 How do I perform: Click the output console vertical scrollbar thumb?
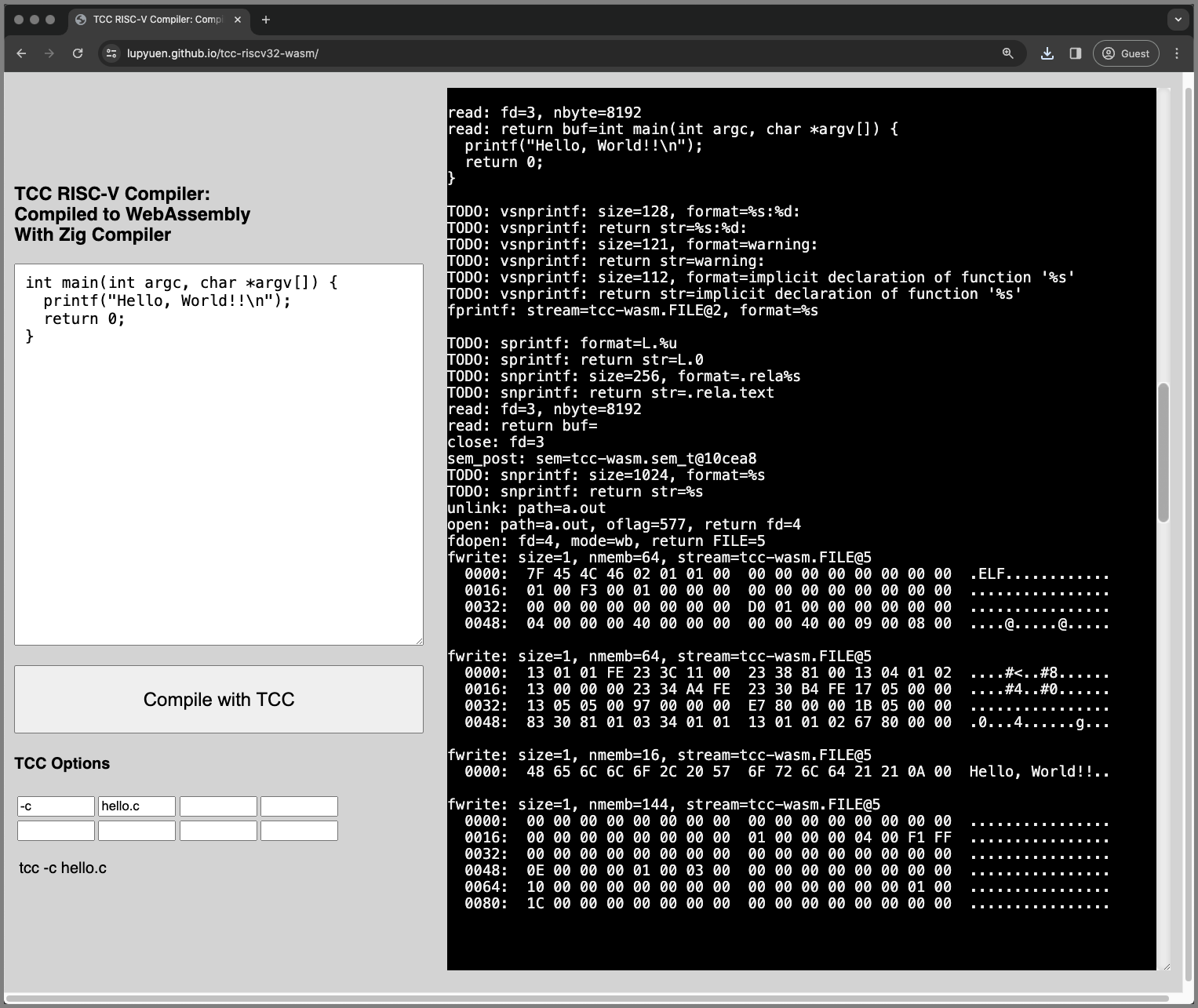(1163, 453)
